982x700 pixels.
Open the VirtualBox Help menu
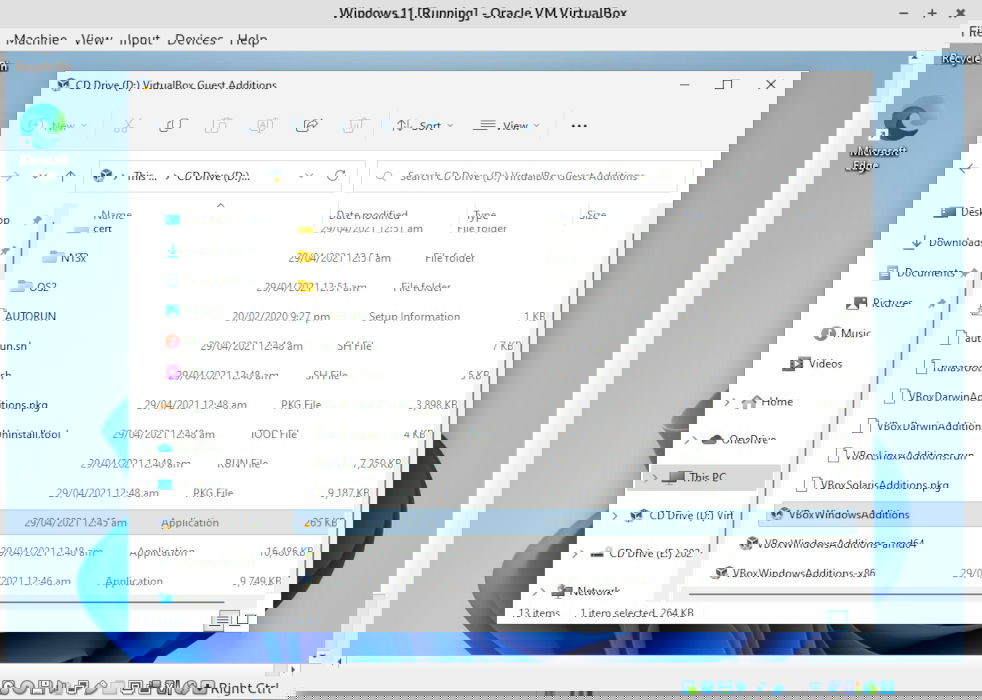(249, 39)
